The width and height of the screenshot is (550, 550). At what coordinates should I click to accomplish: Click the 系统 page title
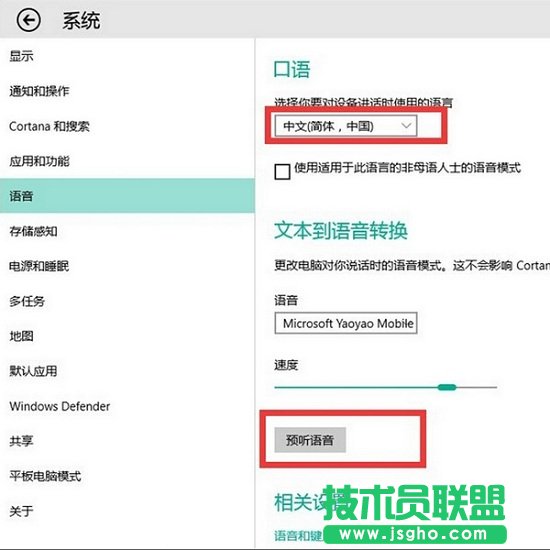pos(81,20)
